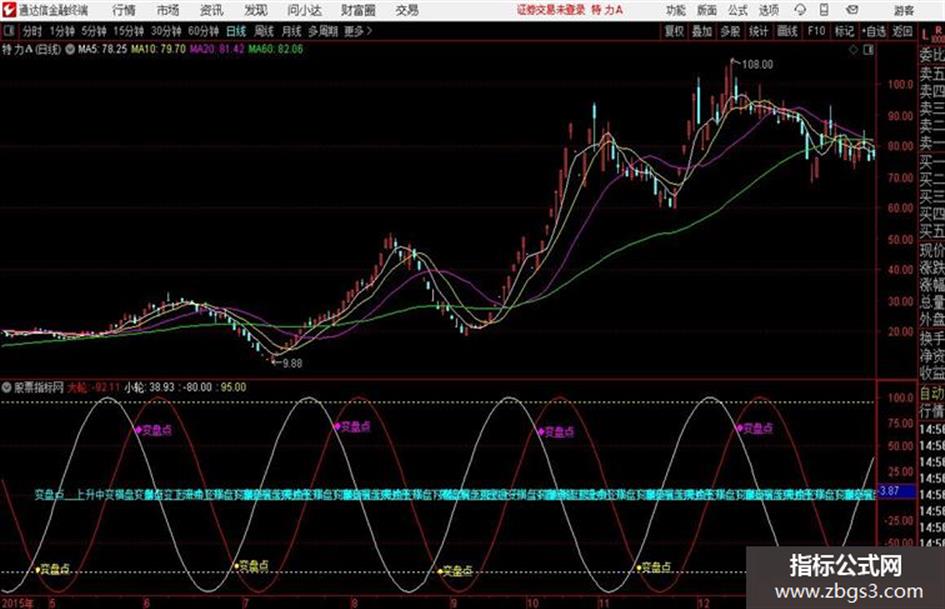Open the 市场 menu
945x609 pixels.
click(x=168, y=10)
